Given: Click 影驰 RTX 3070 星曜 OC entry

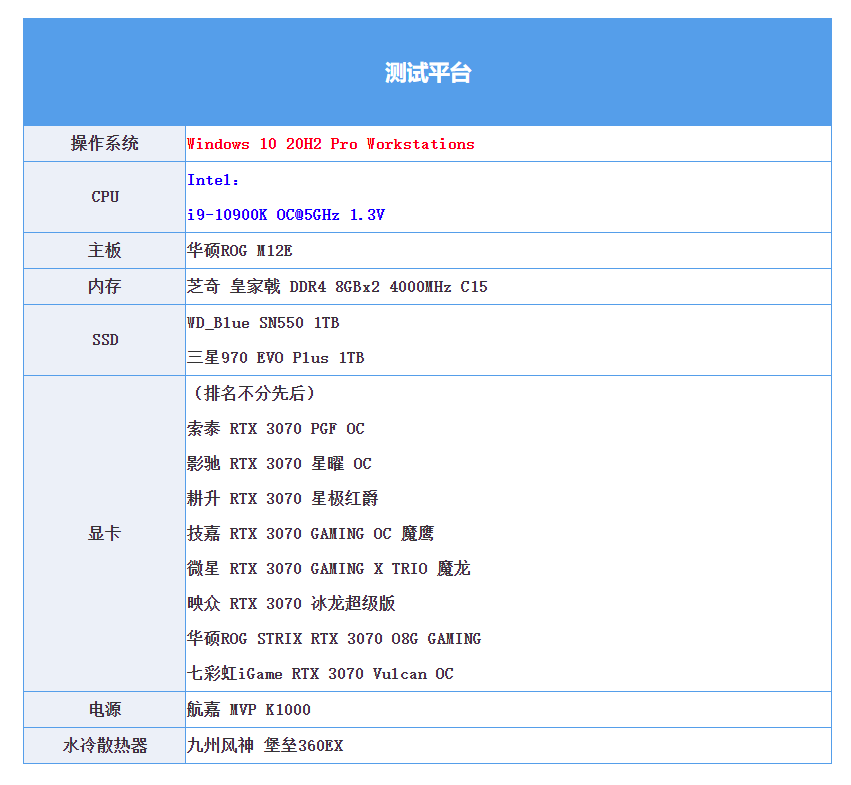Looking at the screenshot, I should 280,463.
